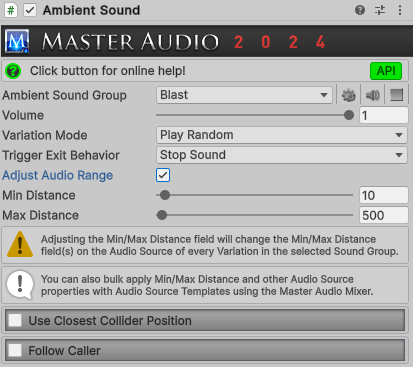The height and width of the screenshot is (367, 413).
Task: Enable the Follow Caller checkbox
Action: click(x=15, y=350)
